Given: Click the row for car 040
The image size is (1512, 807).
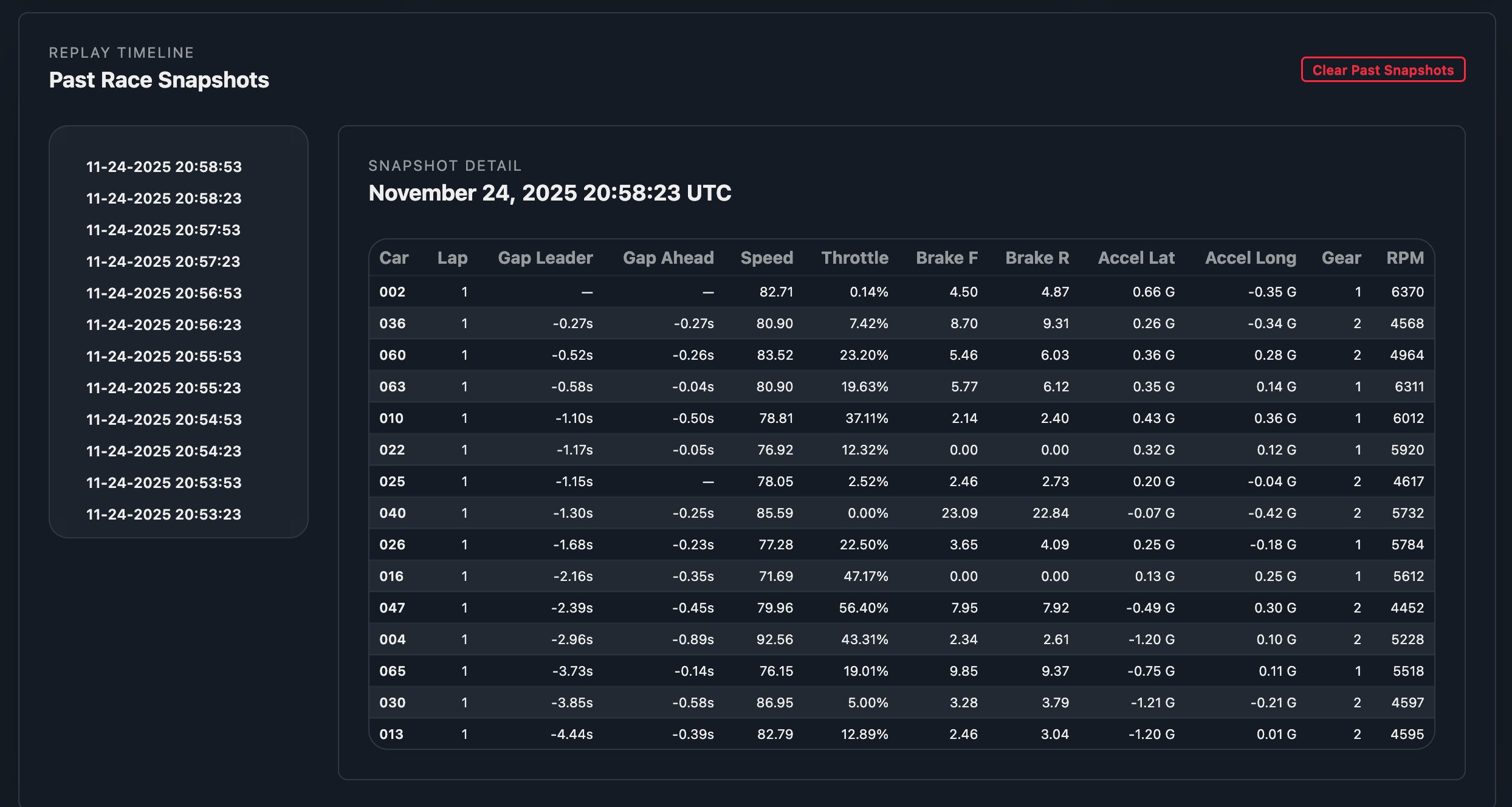Looking at the screenshot, I should coord(901,513).
